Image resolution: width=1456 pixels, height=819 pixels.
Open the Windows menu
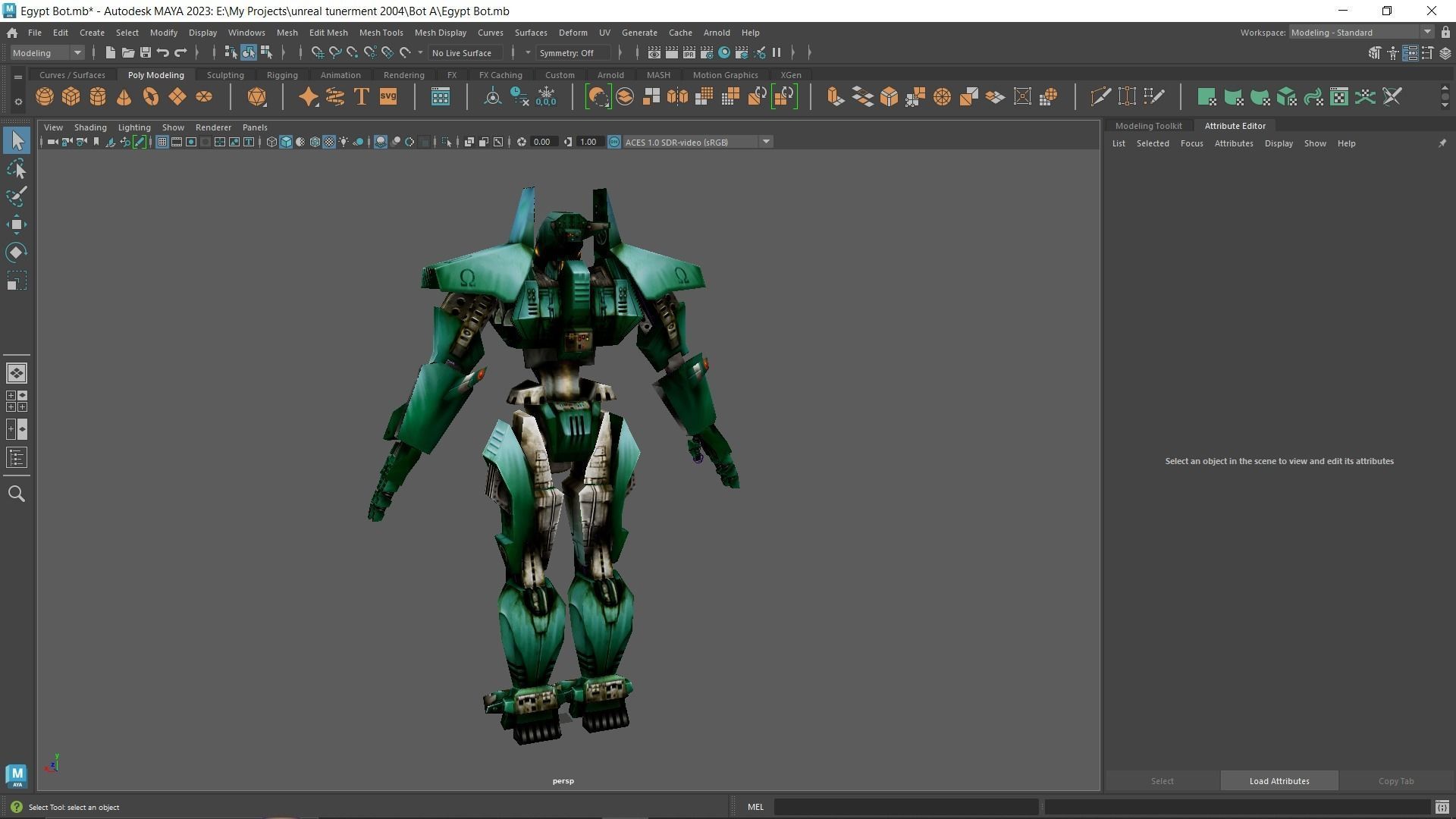pos(246,33)
